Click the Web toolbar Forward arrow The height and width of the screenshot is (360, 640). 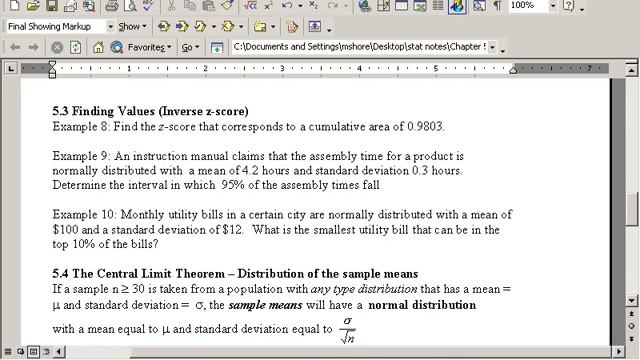click(x=33, y=47)
